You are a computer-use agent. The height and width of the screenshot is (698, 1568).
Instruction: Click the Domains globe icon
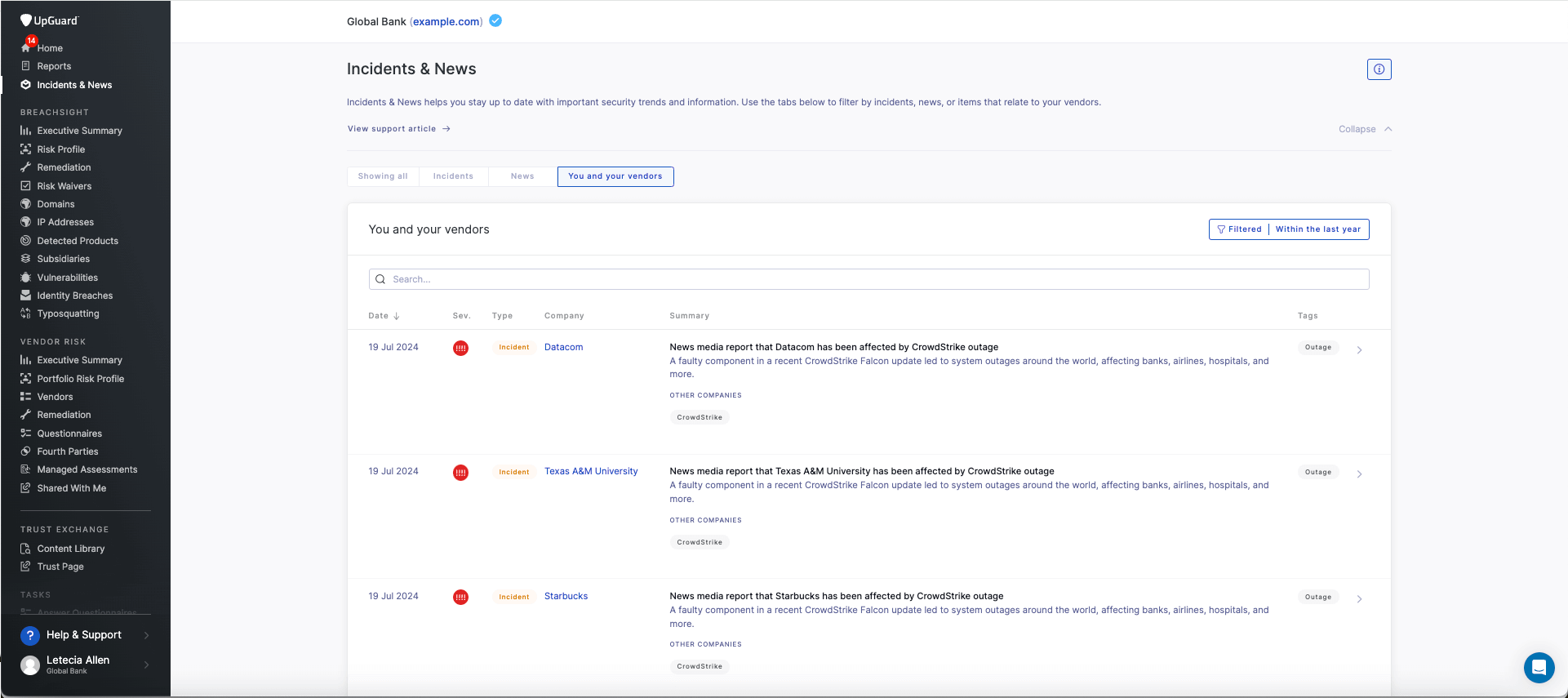pos(26,204)
